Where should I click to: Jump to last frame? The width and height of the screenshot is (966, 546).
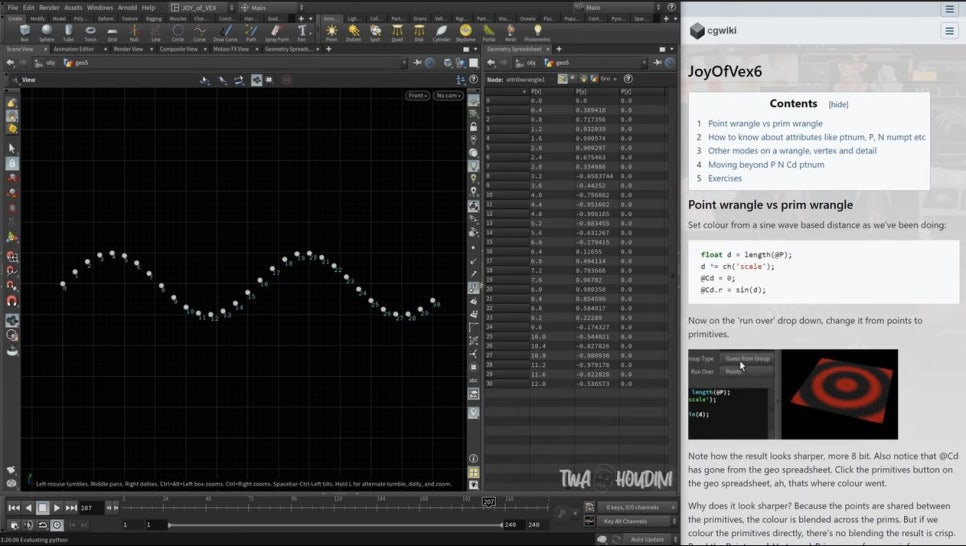[x=71, y=508]
